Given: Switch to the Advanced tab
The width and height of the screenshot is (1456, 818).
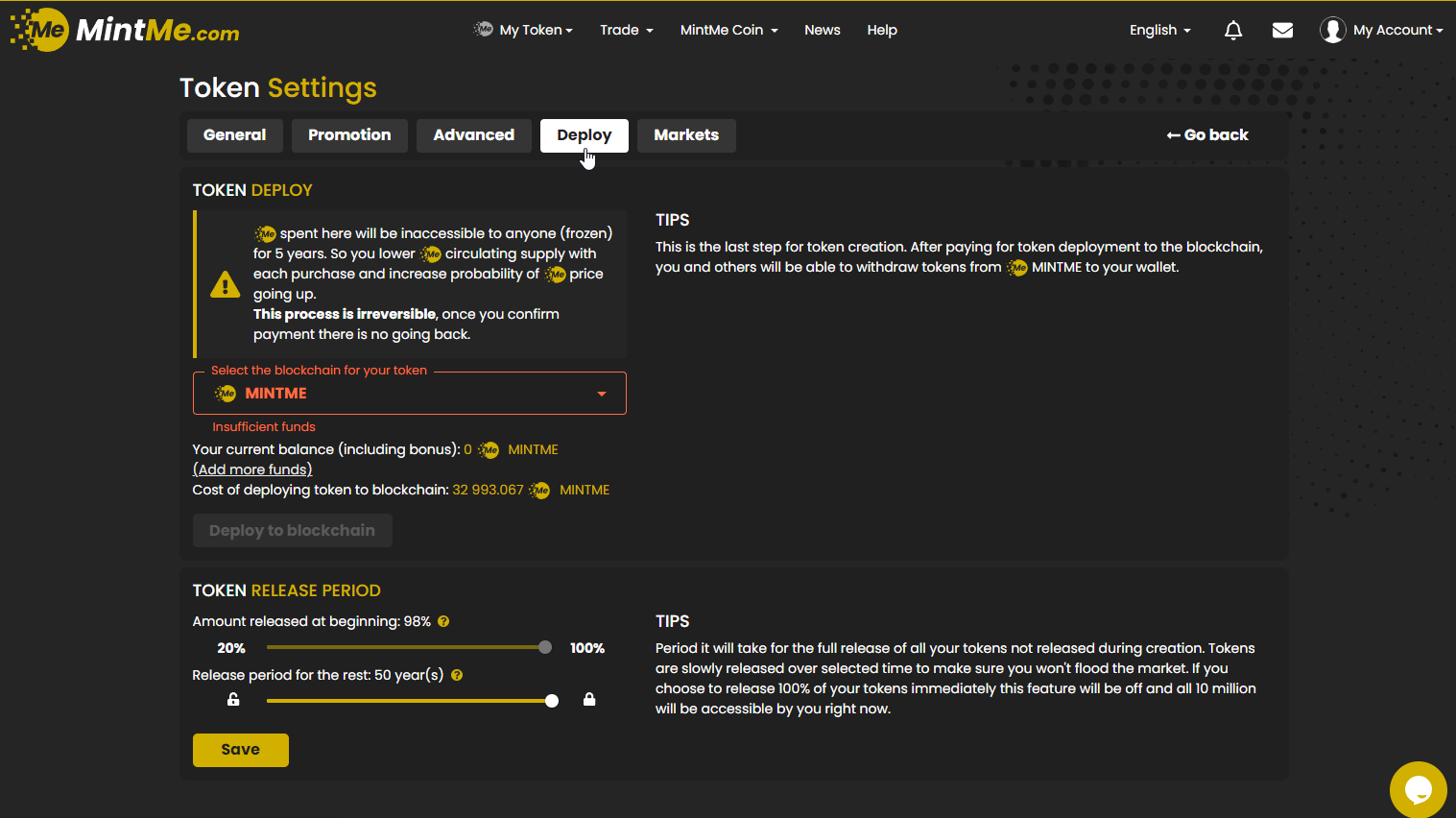Looking at the screenshot, I should coord(473,135).
